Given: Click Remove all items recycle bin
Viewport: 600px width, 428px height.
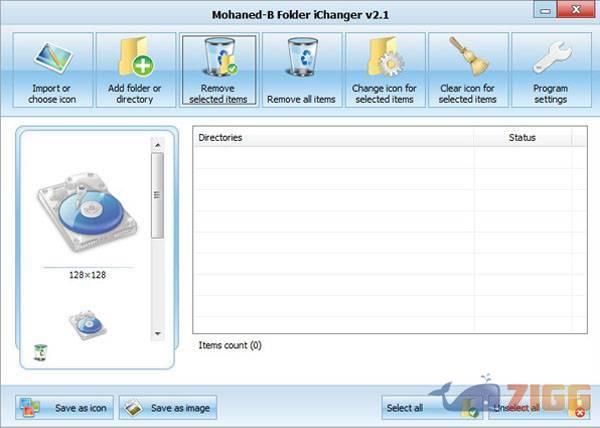Looking at the screenshot, I should pos(302,70).
